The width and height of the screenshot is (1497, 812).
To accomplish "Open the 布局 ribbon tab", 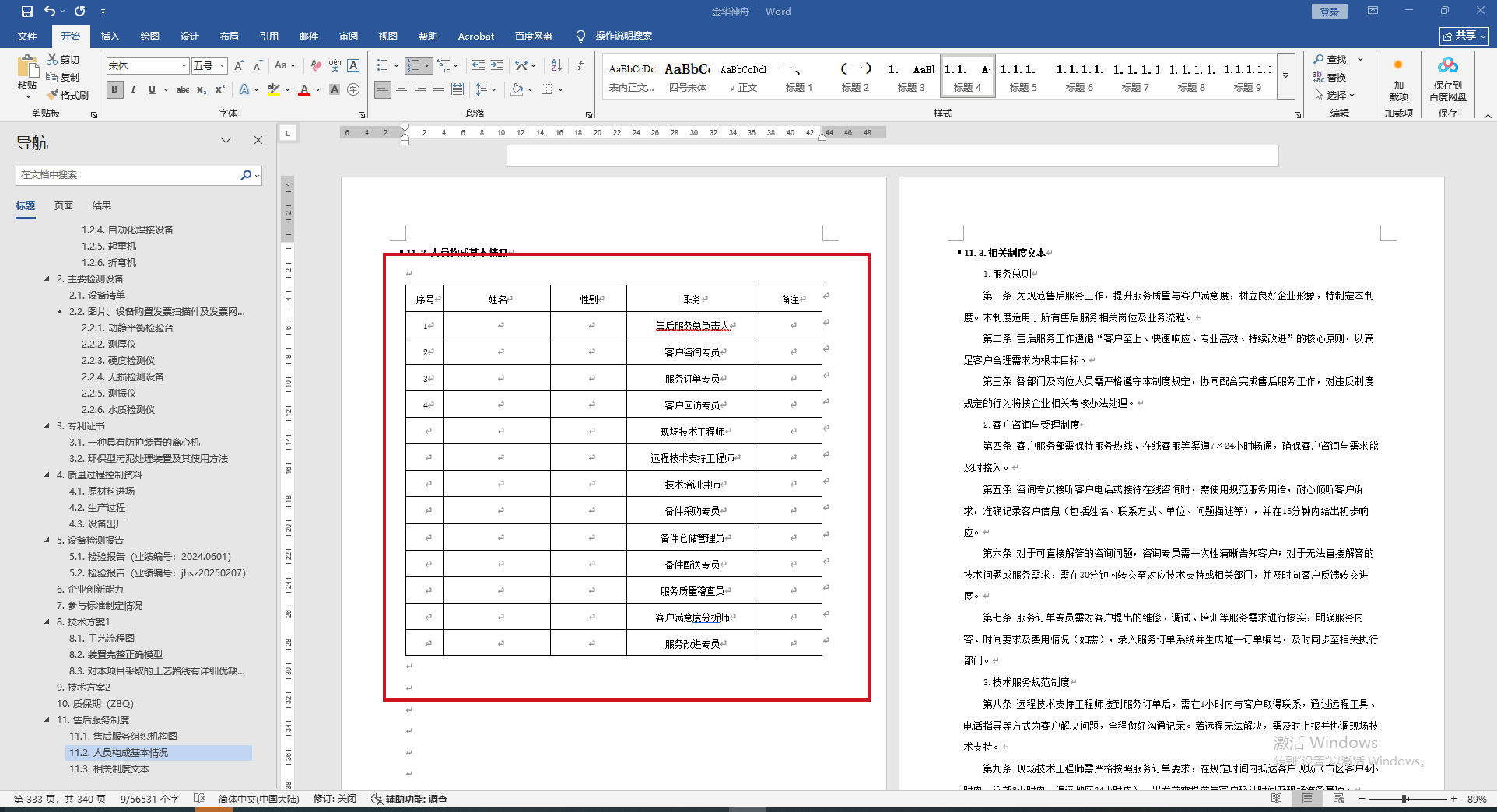I will click(x=230, y=36).
